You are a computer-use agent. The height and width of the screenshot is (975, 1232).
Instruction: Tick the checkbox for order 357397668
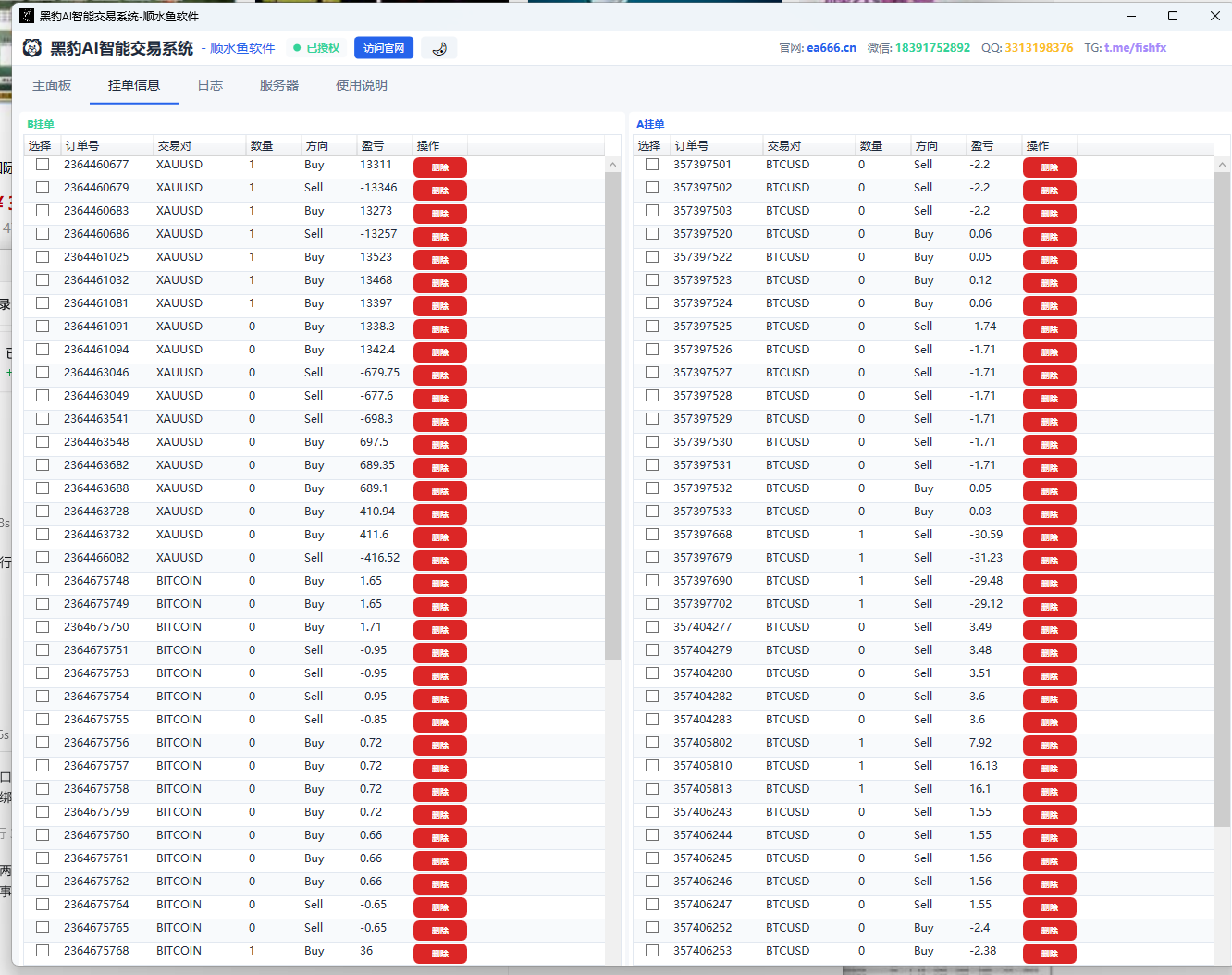(652, 535)
